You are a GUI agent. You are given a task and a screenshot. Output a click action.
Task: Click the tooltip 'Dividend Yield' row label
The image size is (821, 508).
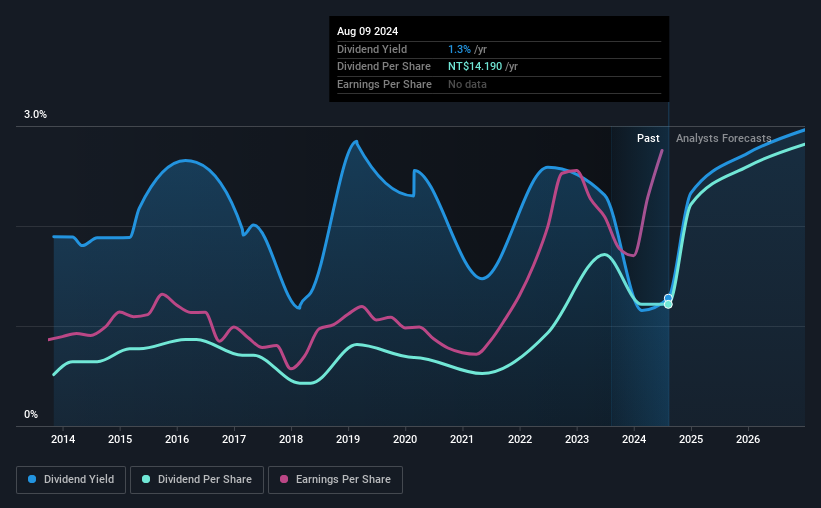(x=372, y=49)
